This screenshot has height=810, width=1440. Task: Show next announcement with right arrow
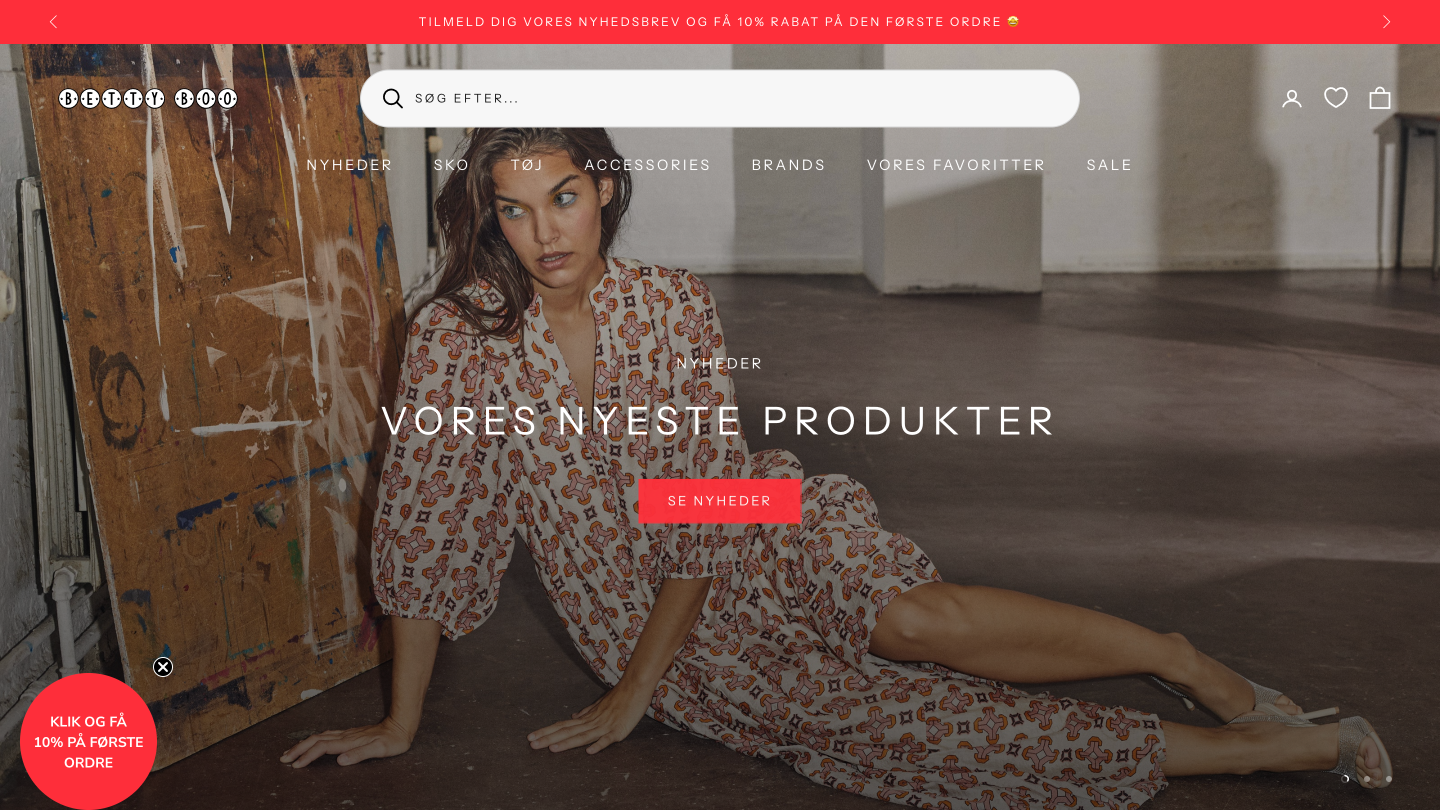point(1386,22)
